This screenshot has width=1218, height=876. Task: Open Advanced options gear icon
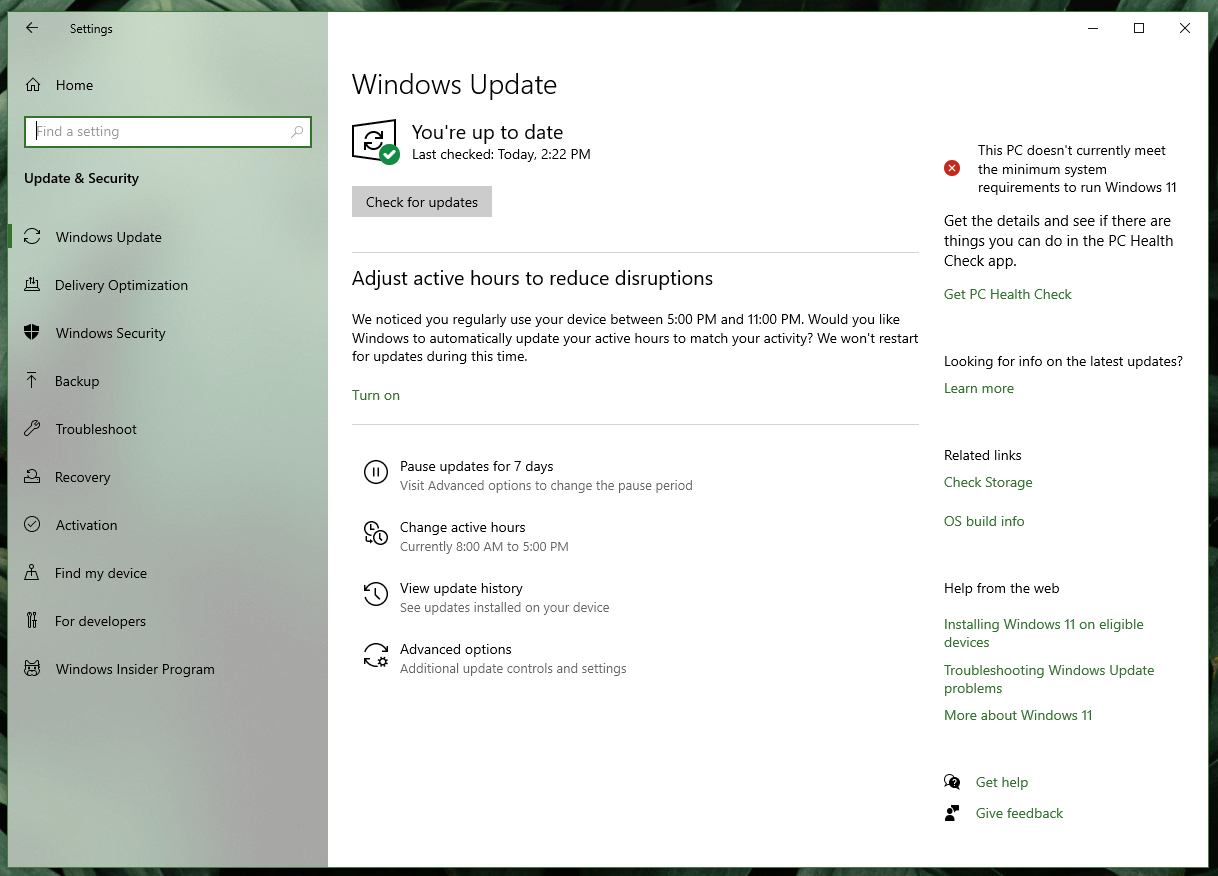click(375, 655)
